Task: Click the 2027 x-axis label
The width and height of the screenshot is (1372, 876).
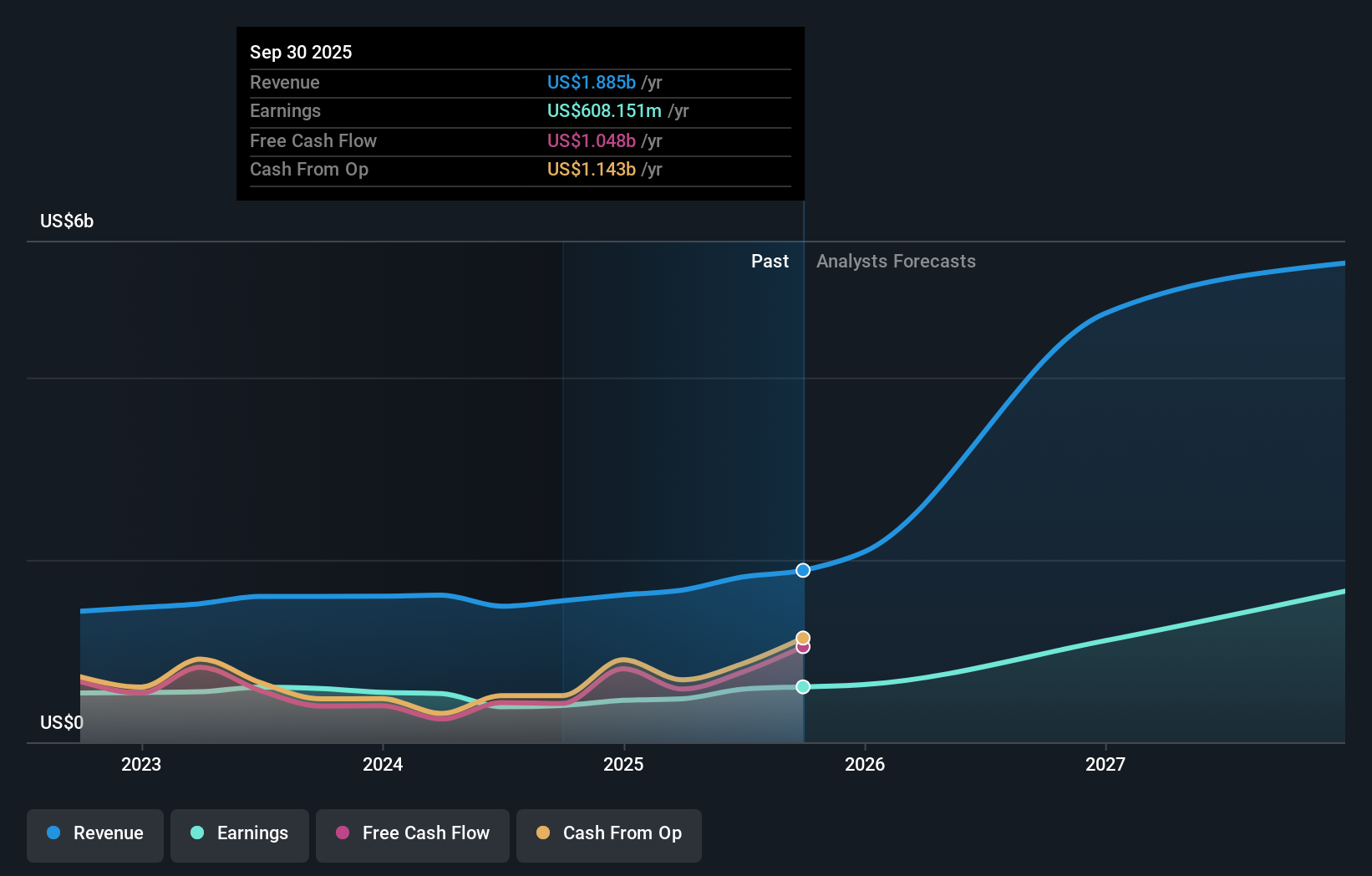Action: click(1105, 764)
